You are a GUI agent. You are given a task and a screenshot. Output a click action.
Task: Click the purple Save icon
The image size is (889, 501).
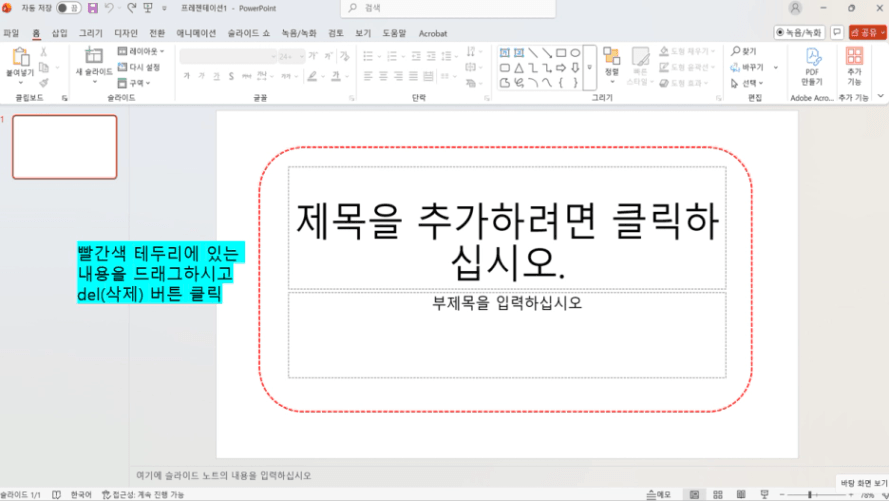tap(93, 8)
